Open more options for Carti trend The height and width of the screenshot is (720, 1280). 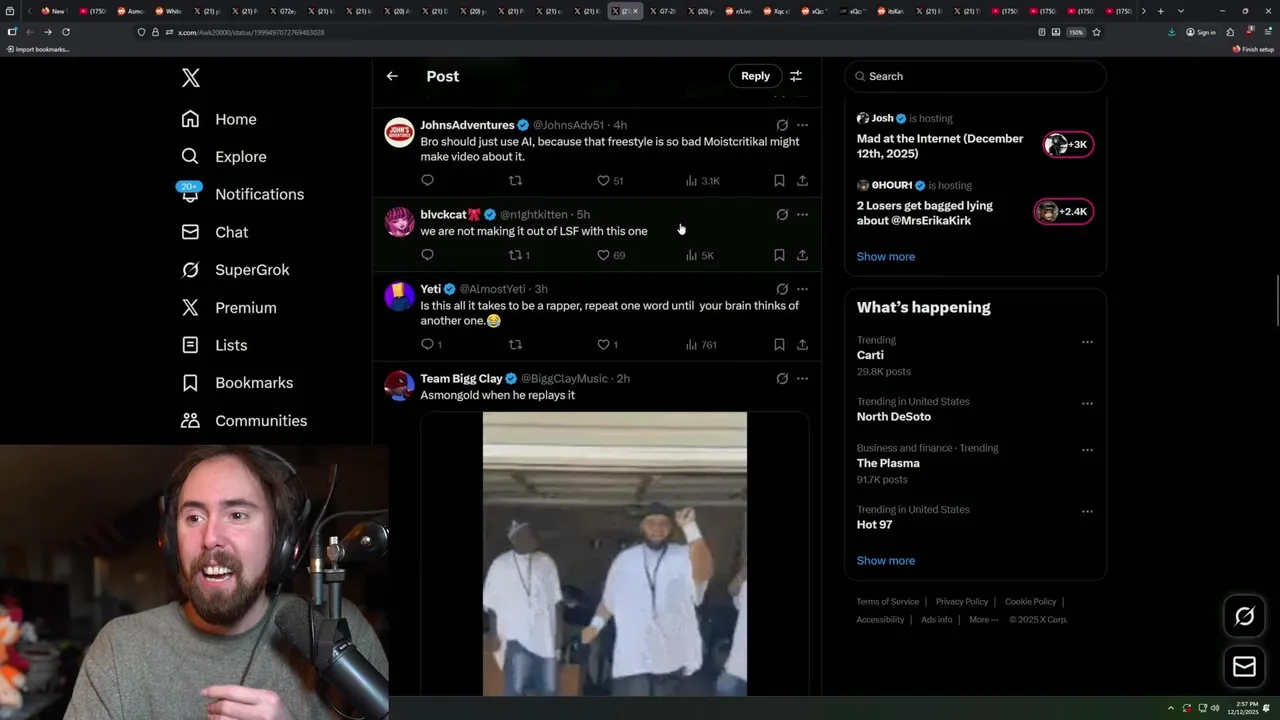point(1087,342)
